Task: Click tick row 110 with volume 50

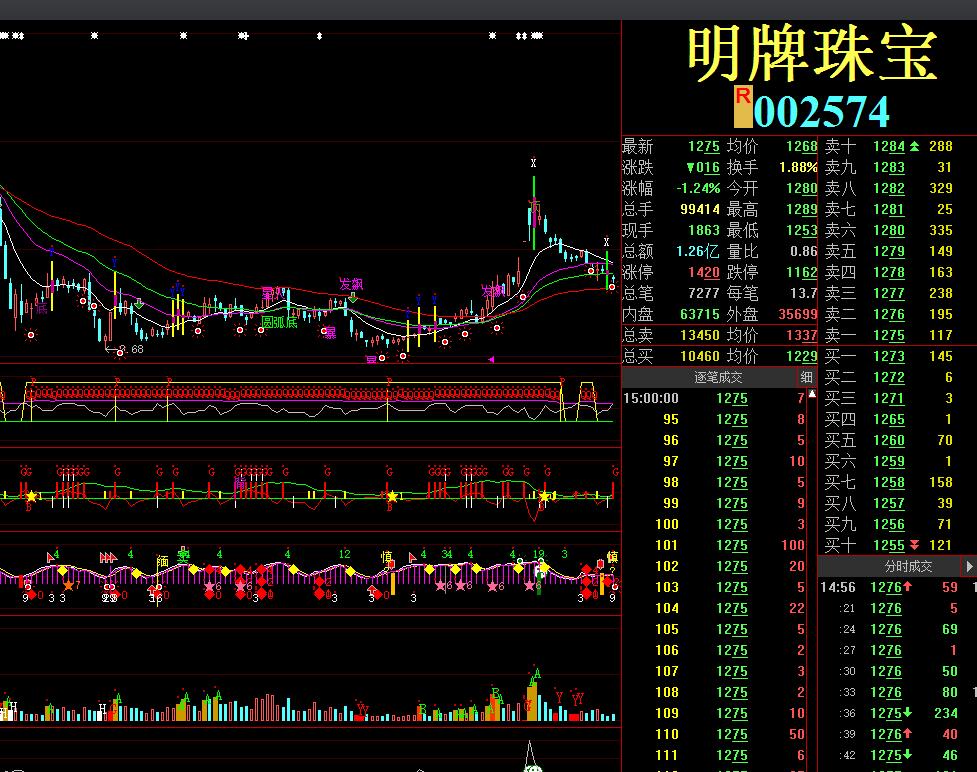Action: pos(715,734)
